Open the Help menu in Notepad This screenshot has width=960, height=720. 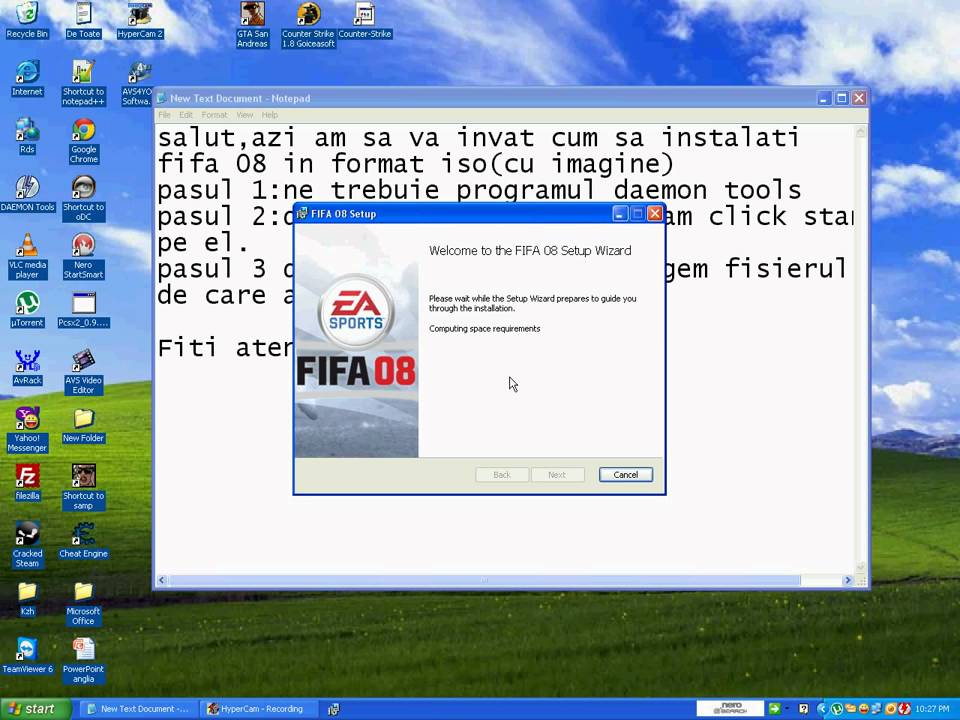[x=270, y=115]
